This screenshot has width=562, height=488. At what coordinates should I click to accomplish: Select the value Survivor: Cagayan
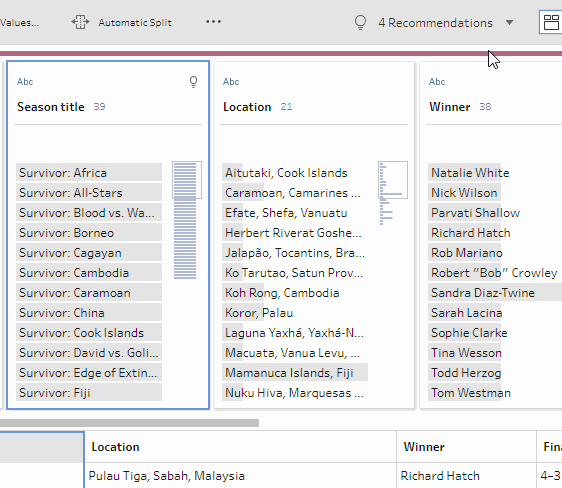pyautogui.click(x=89, y=253)
